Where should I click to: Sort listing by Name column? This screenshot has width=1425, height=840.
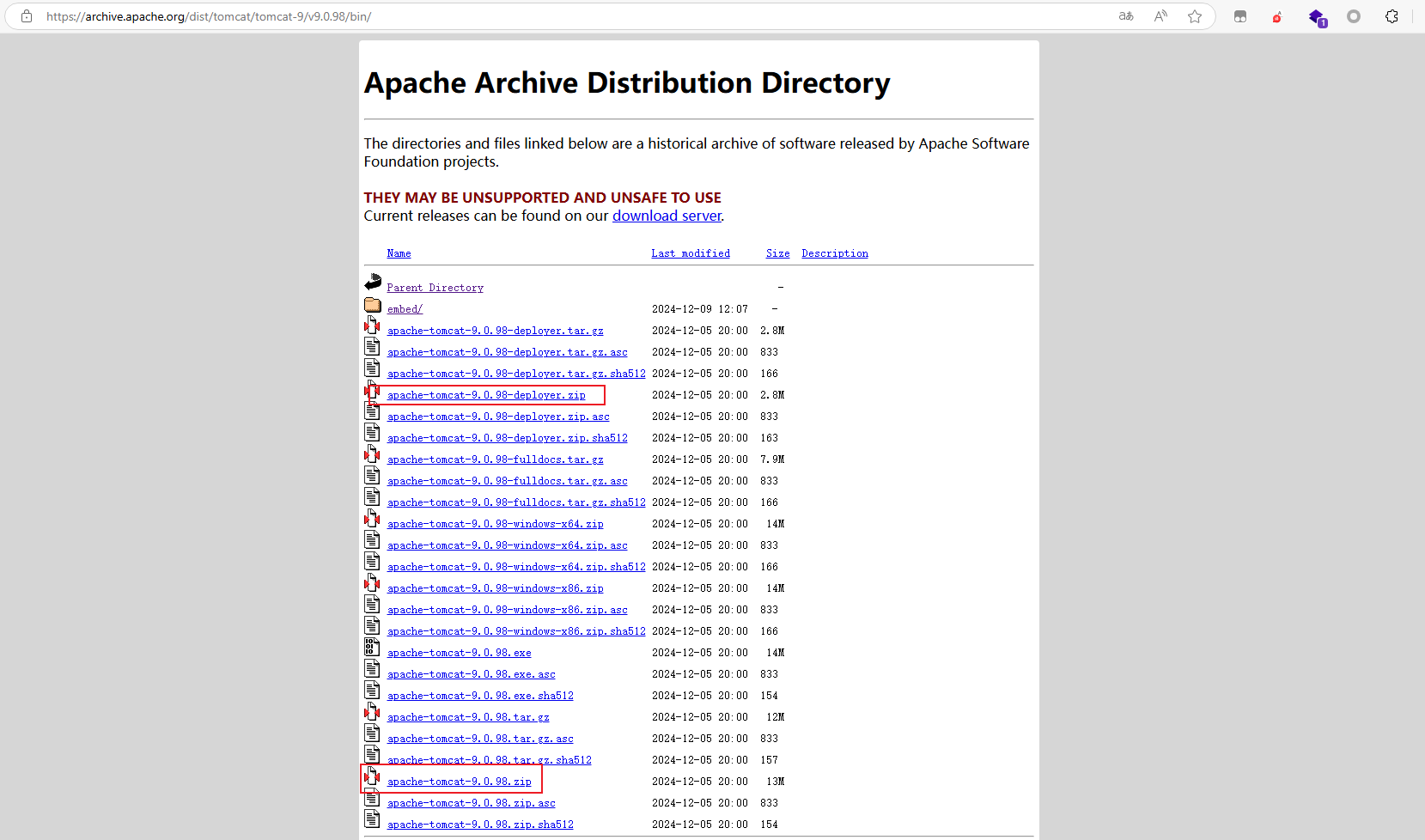399,253
